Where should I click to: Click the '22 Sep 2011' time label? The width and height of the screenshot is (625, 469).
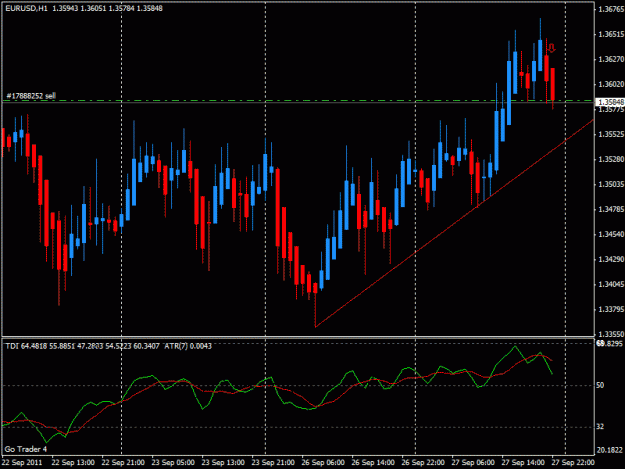(x=22, y=463)
